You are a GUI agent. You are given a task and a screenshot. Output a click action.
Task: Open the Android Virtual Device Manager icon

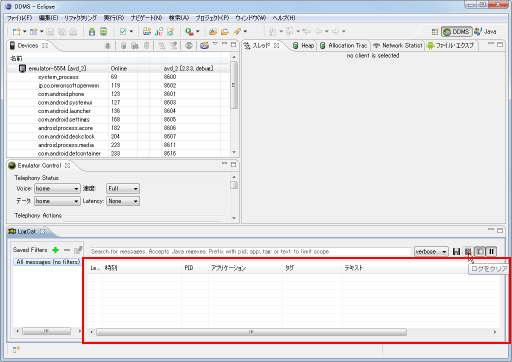pyautogui.click(x=104, y=32)
